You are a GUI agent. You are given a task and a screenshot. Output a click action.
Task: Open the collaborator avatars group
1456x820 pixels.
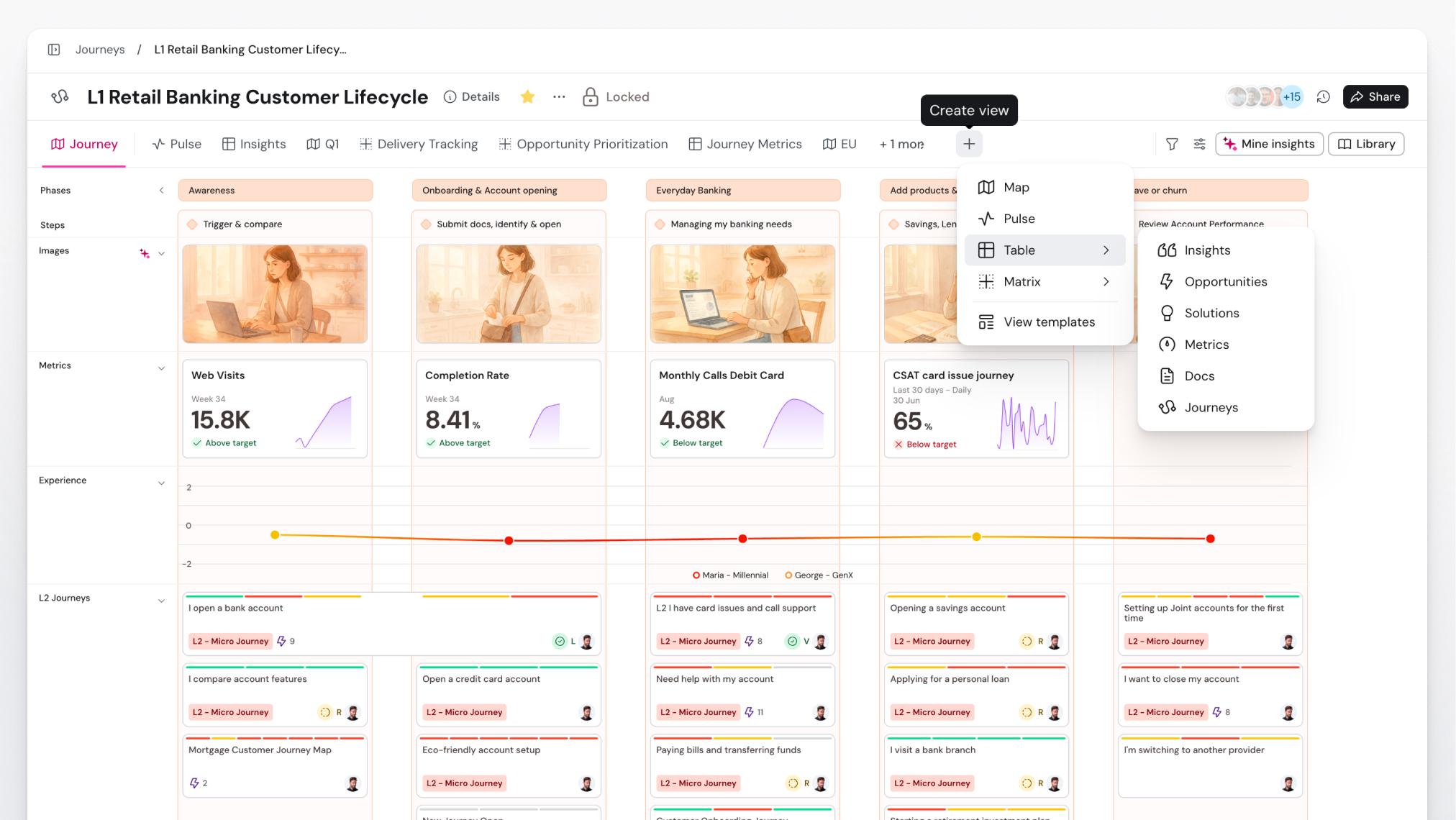(x=1264, y=96)
